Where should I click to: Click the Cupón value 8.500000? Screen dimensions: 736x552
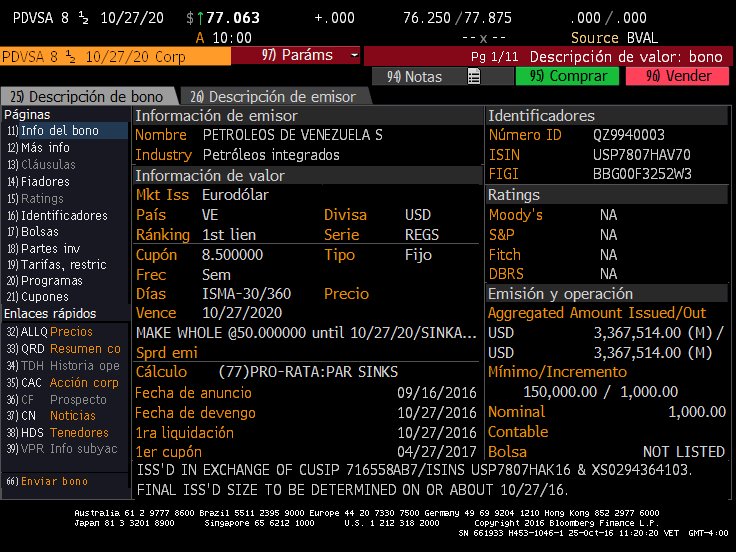click(x=232, y=254)
